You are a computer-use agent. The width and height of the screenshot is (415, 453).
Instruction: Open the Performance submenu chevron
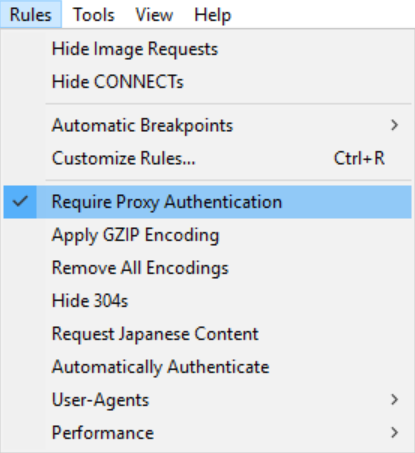coord(394,432)
